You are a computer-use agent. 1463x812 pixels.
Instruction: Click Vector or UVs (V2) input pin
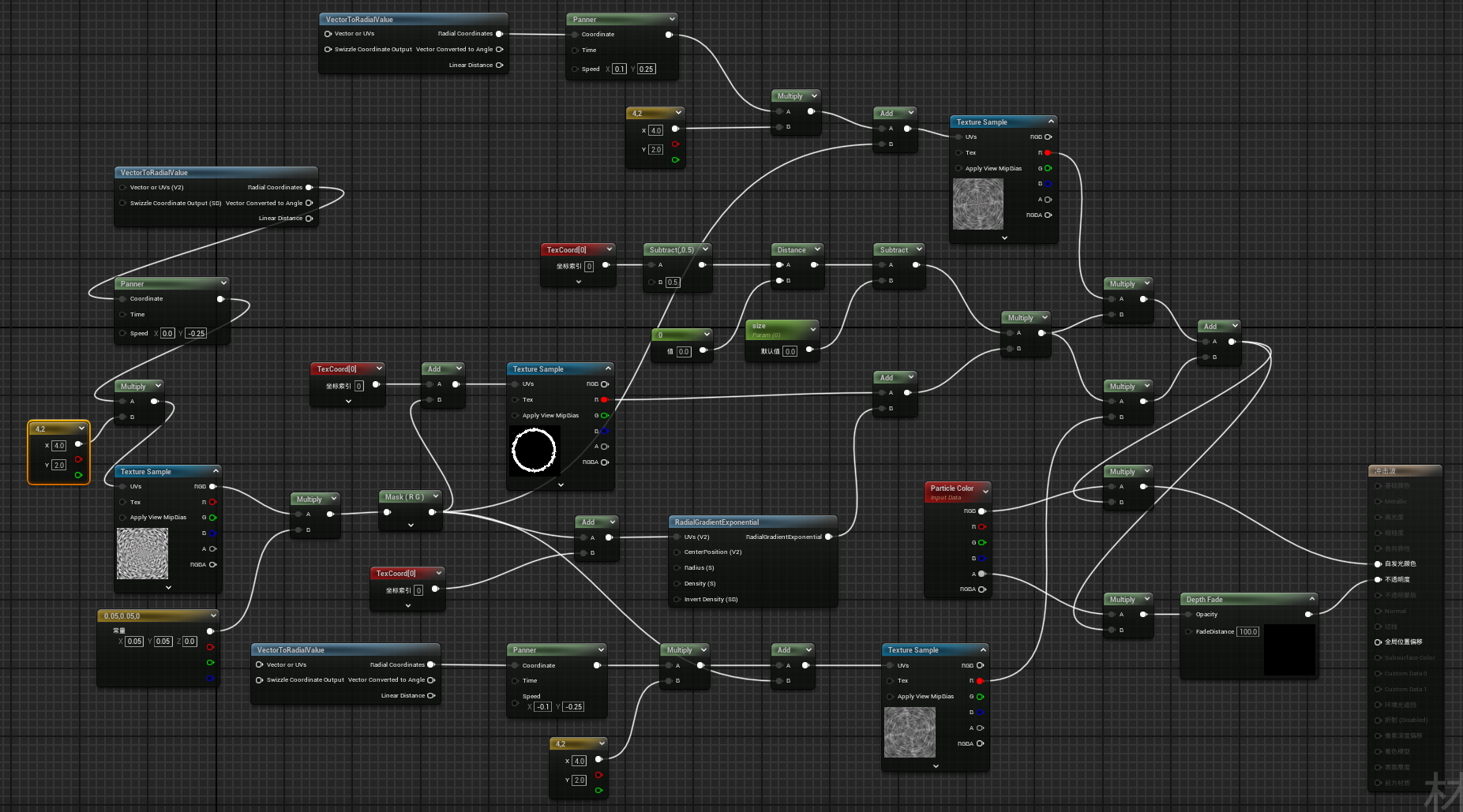pos(123,187)
